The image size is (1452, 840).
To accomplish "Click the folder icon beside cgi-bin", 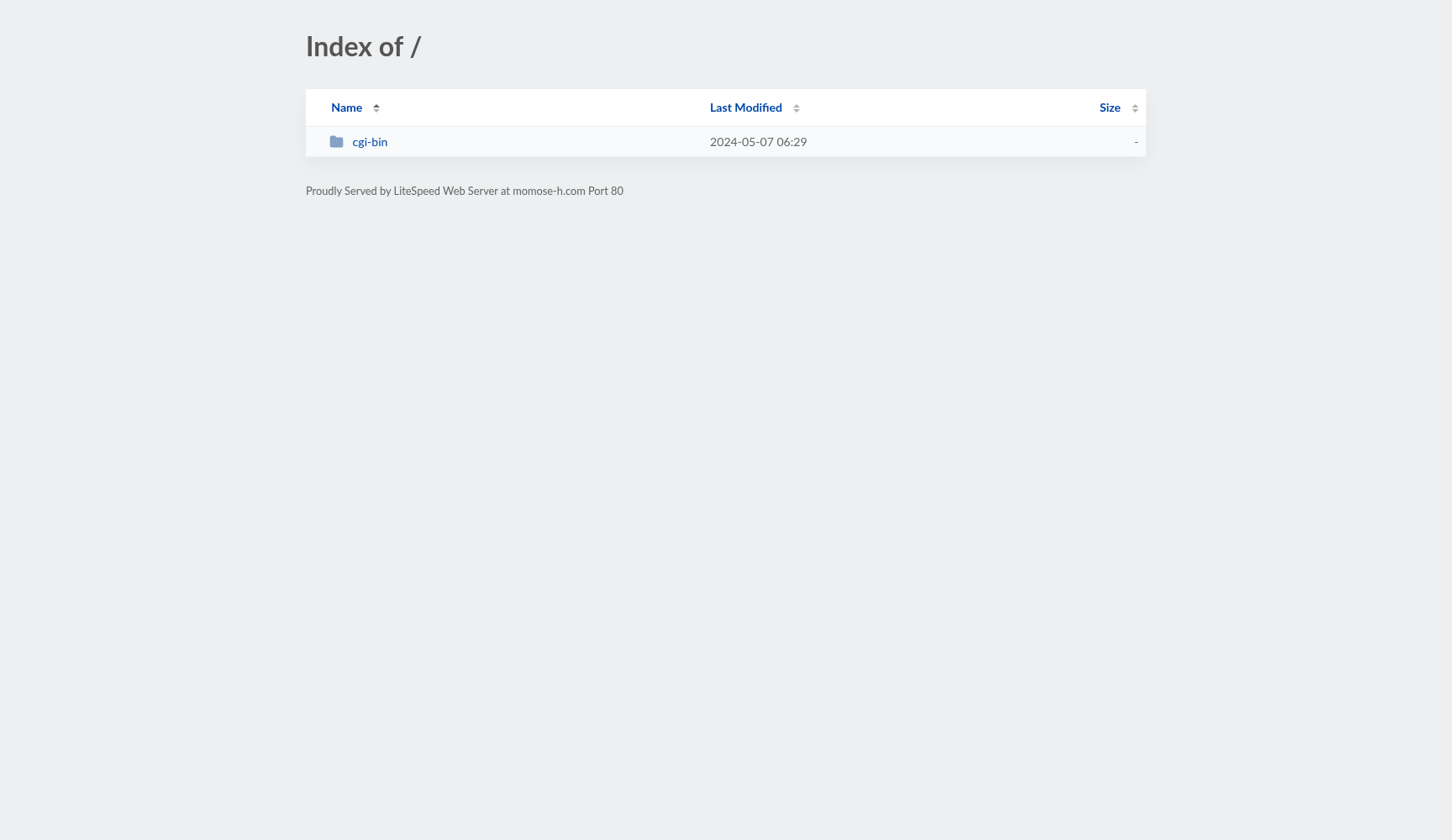I will (336, 142).
